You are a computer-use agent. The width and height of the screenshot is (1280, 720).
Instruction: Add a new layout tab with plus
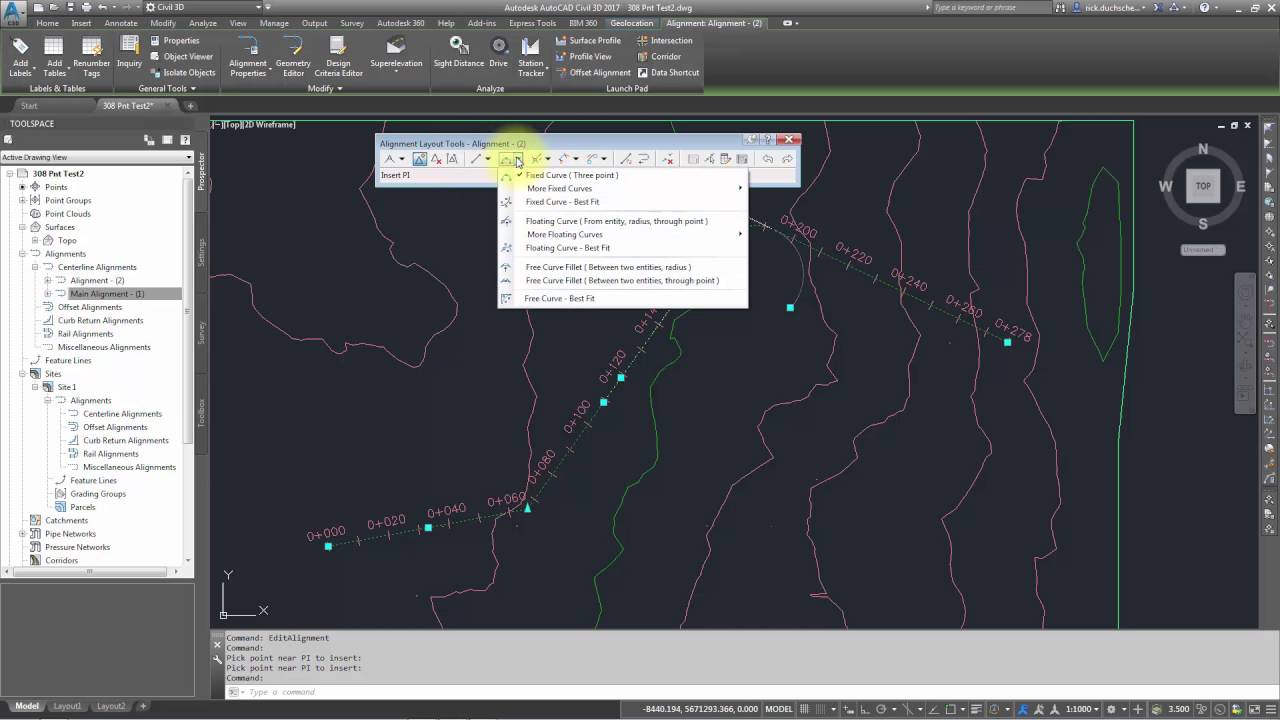(x=143, y=706)
